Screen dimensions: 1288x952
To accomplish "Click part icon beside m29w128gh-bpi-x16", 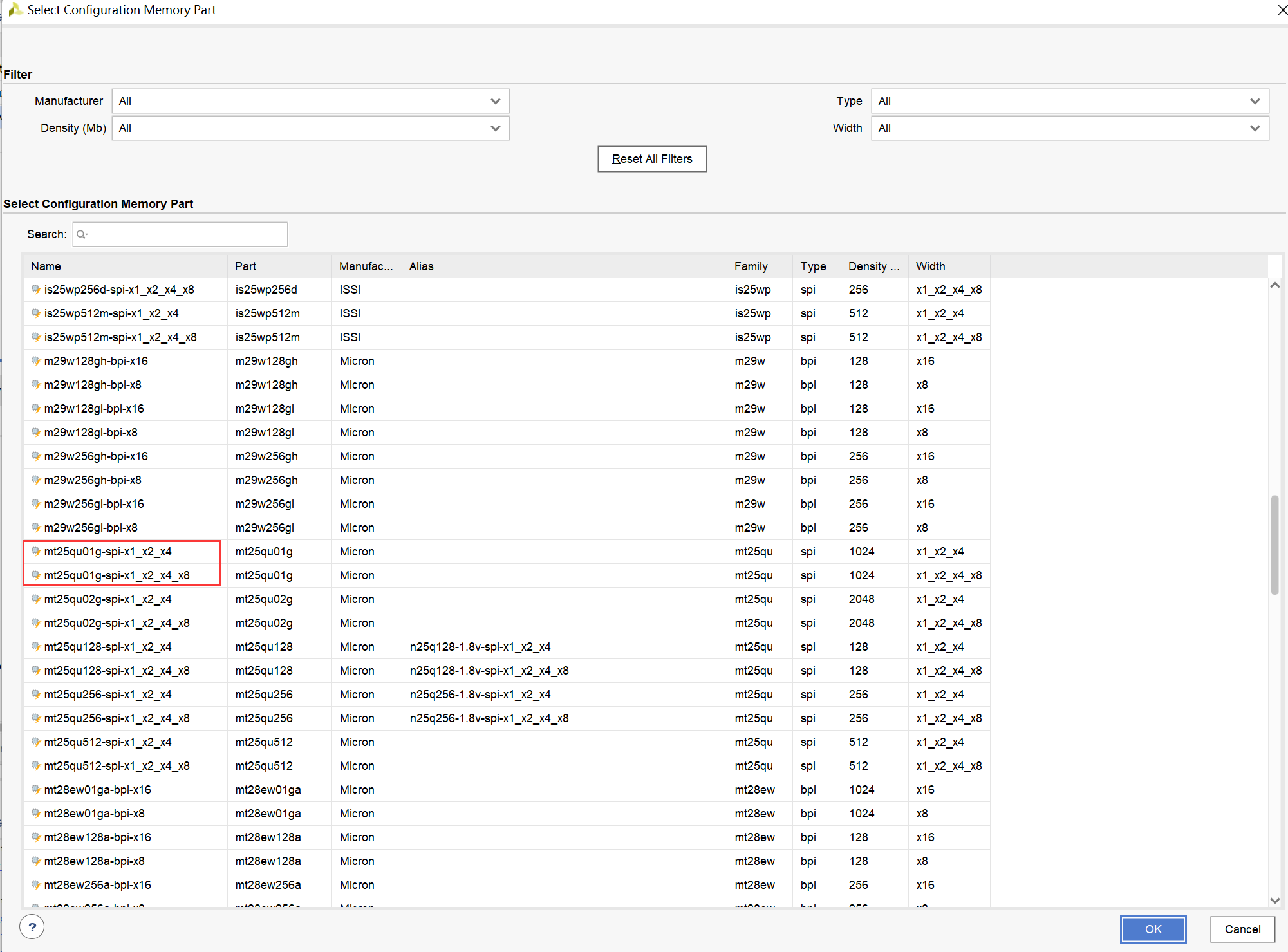I will click(36, 360).
